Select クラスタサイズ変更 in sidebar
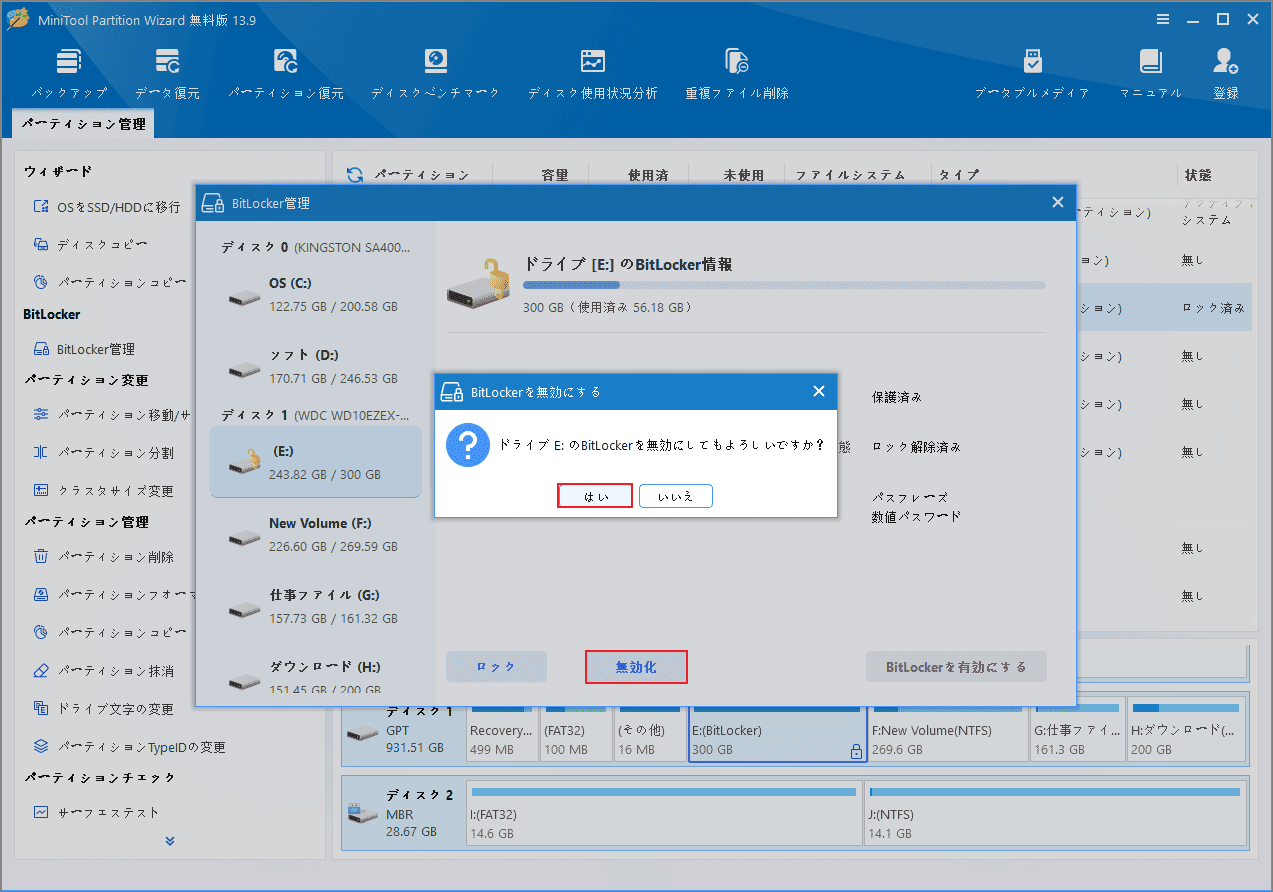 point(104,491)
